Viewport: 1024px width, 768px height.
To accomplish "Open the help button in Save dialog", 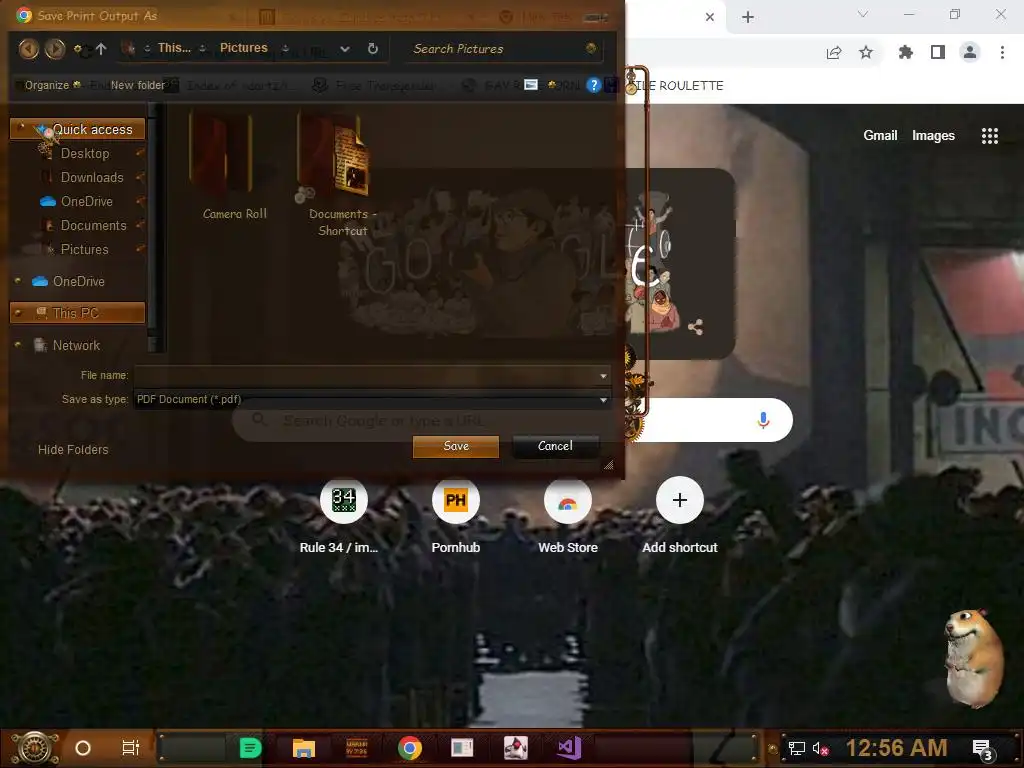I will coord(593,85).
